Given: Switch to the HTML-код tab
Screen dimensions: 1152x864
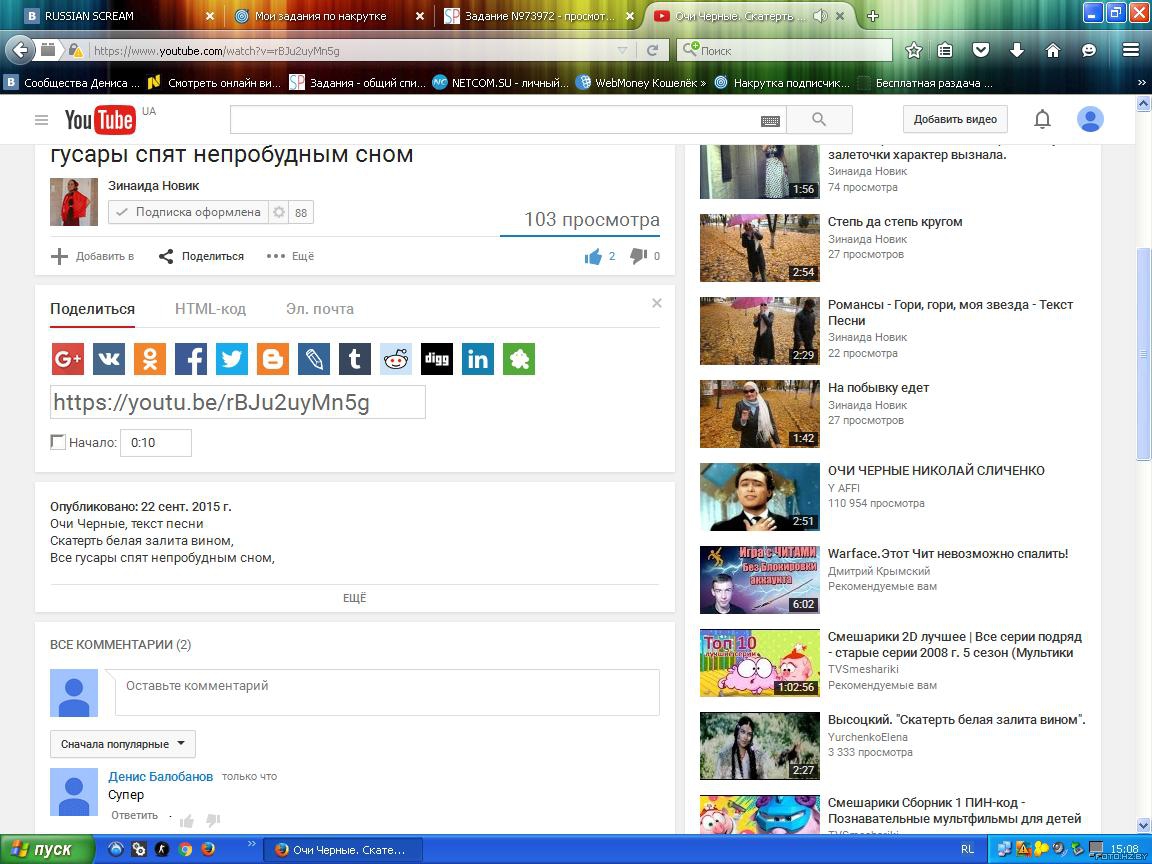Looking at the screenshot, I should (x=210, y=309).
